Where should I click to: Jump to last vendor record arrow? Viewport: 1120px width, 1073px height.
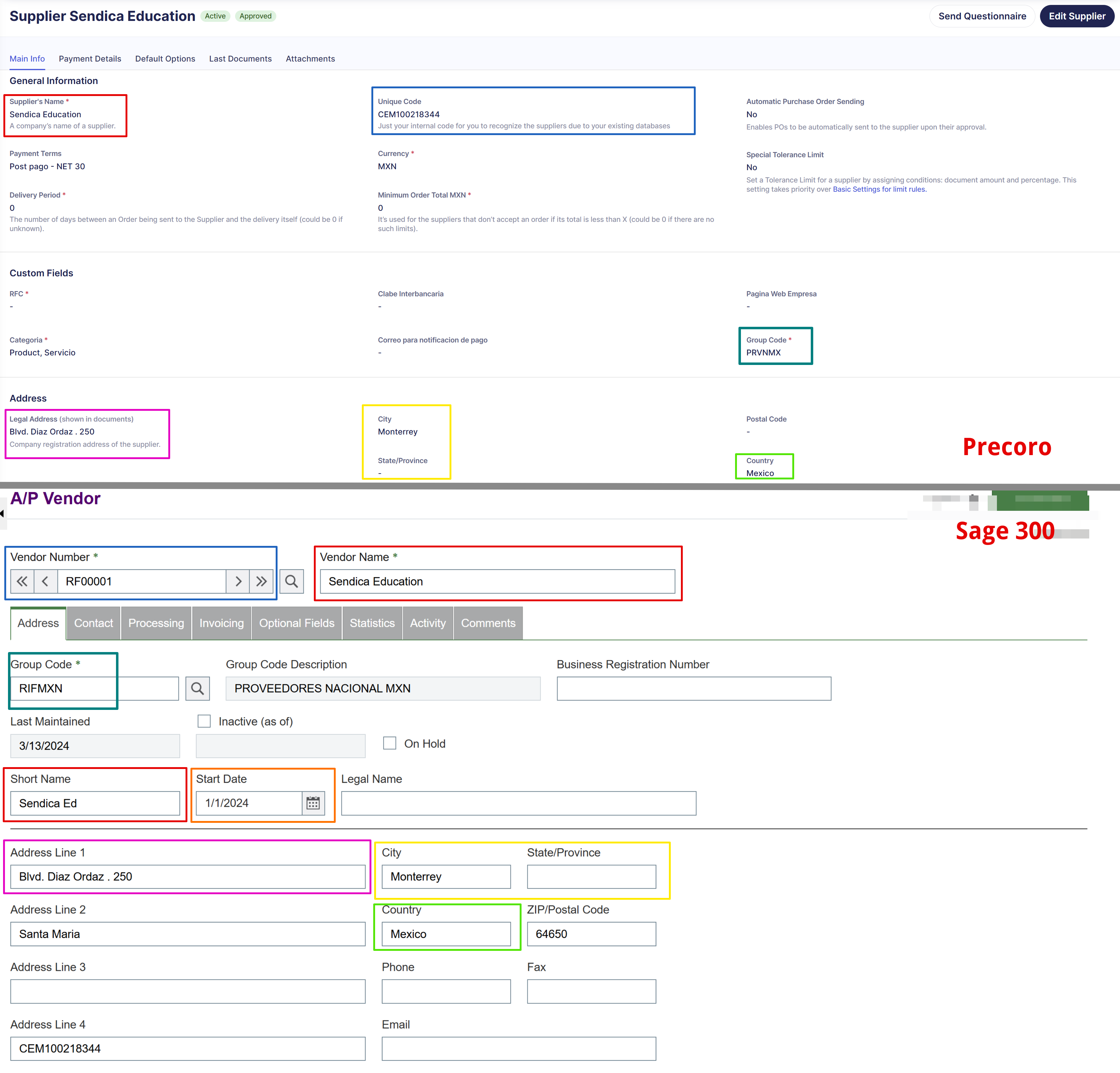tap(261, 581)
